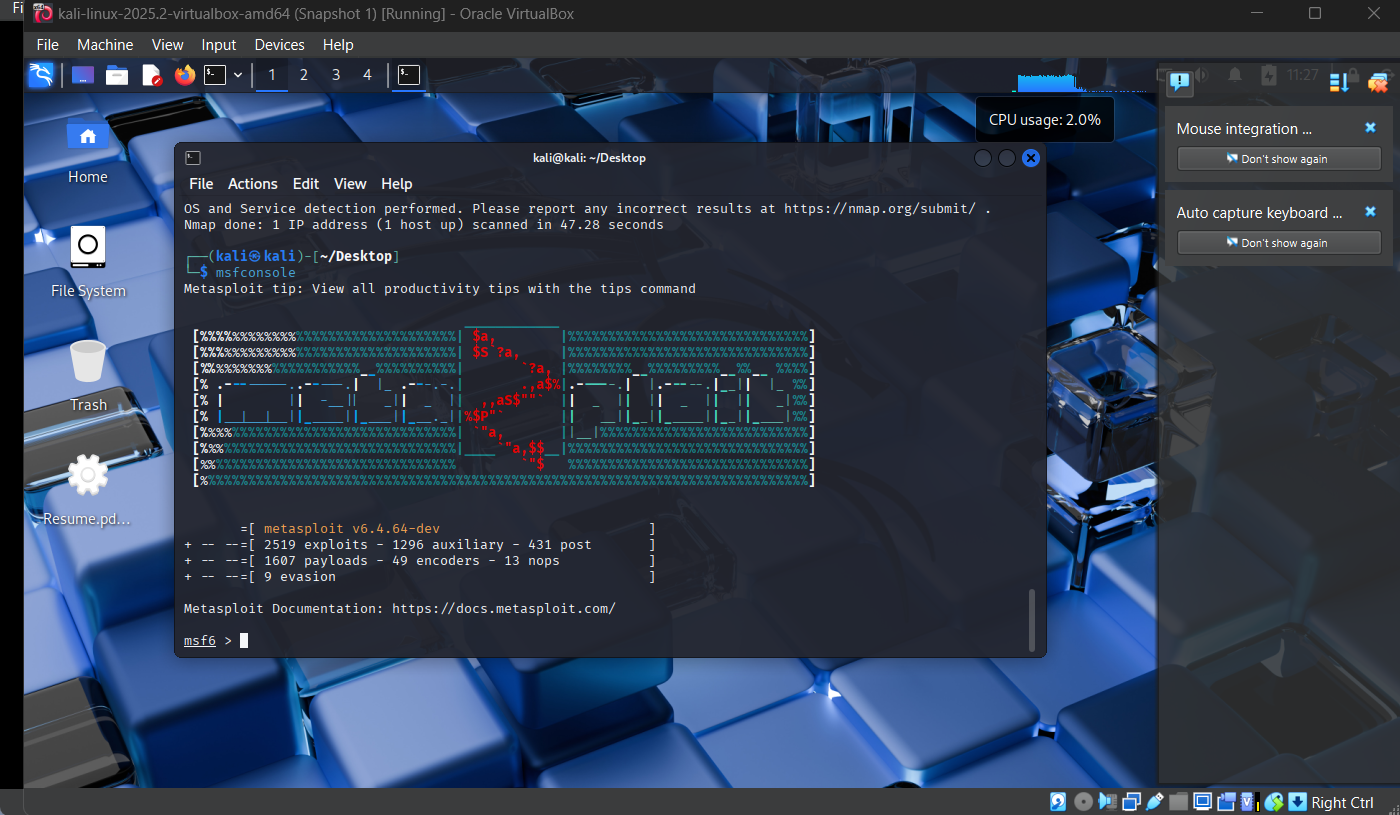The width and height of the screenshot is (1400, 815).
Task: Expand the terminal launcher dropdown chevron
Action: point(238,74)
